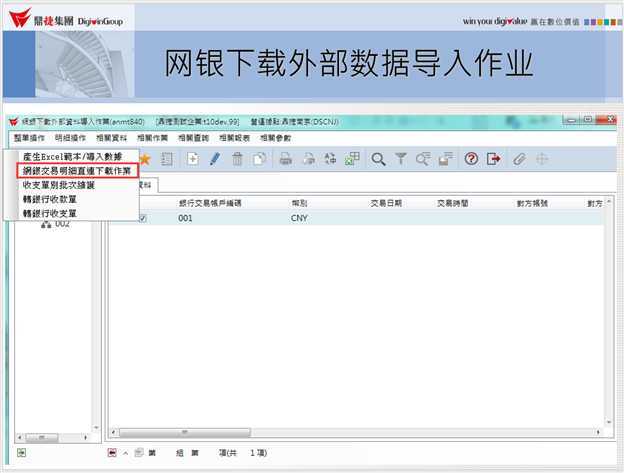This screenshot has height=473, width=624.
Task: Open the 整單操作 menu
Action: 29,138
